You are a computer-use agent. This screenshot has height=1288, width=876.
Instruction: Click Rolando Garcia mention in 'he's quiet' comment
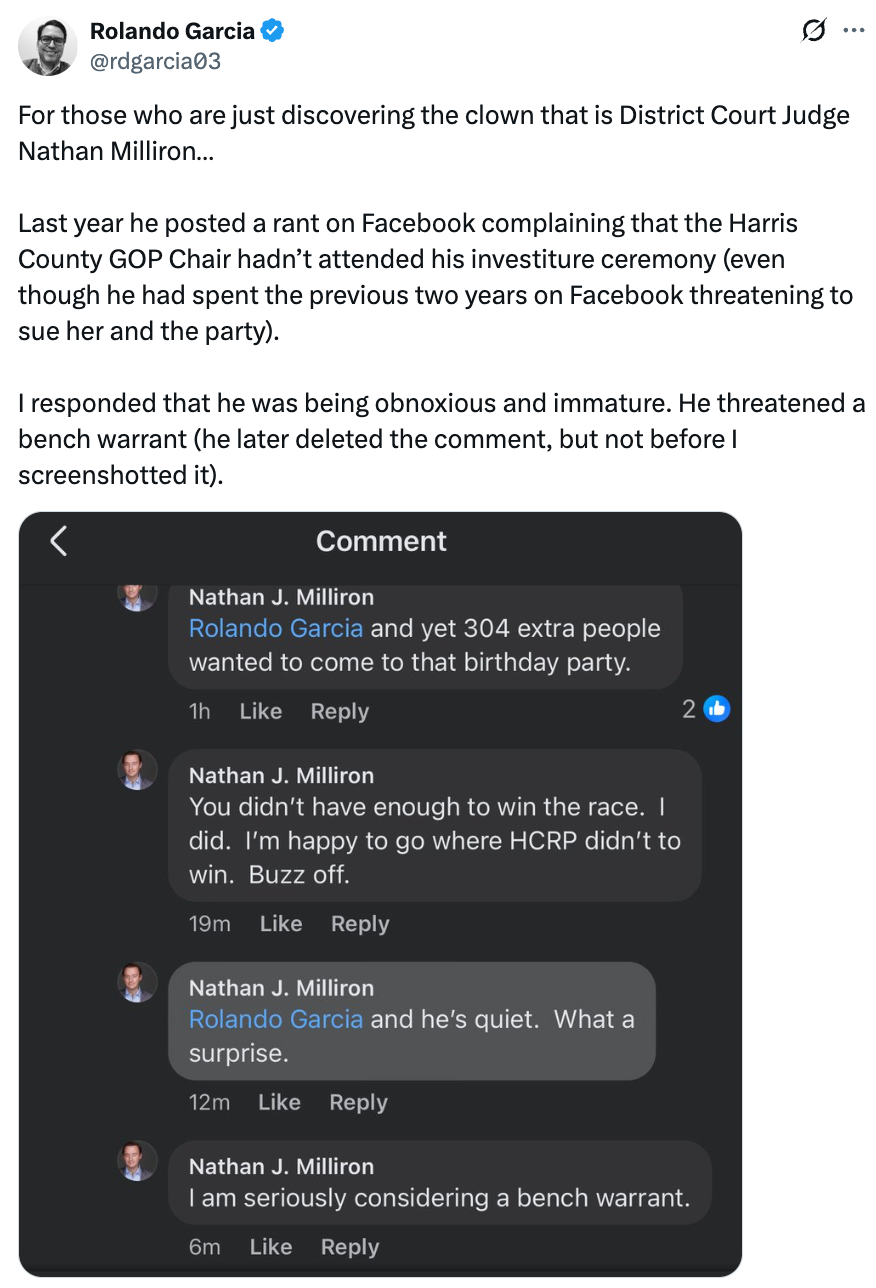[276, 1019]
